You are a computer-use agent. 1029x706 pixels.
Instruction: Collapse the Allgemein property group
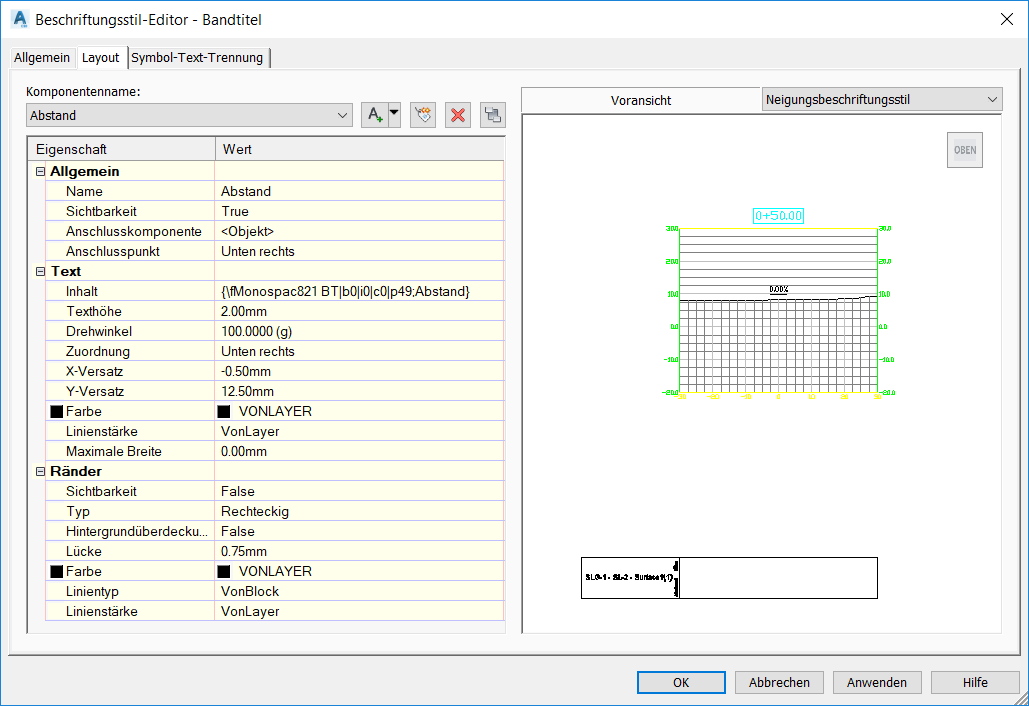tap(41, 171)
